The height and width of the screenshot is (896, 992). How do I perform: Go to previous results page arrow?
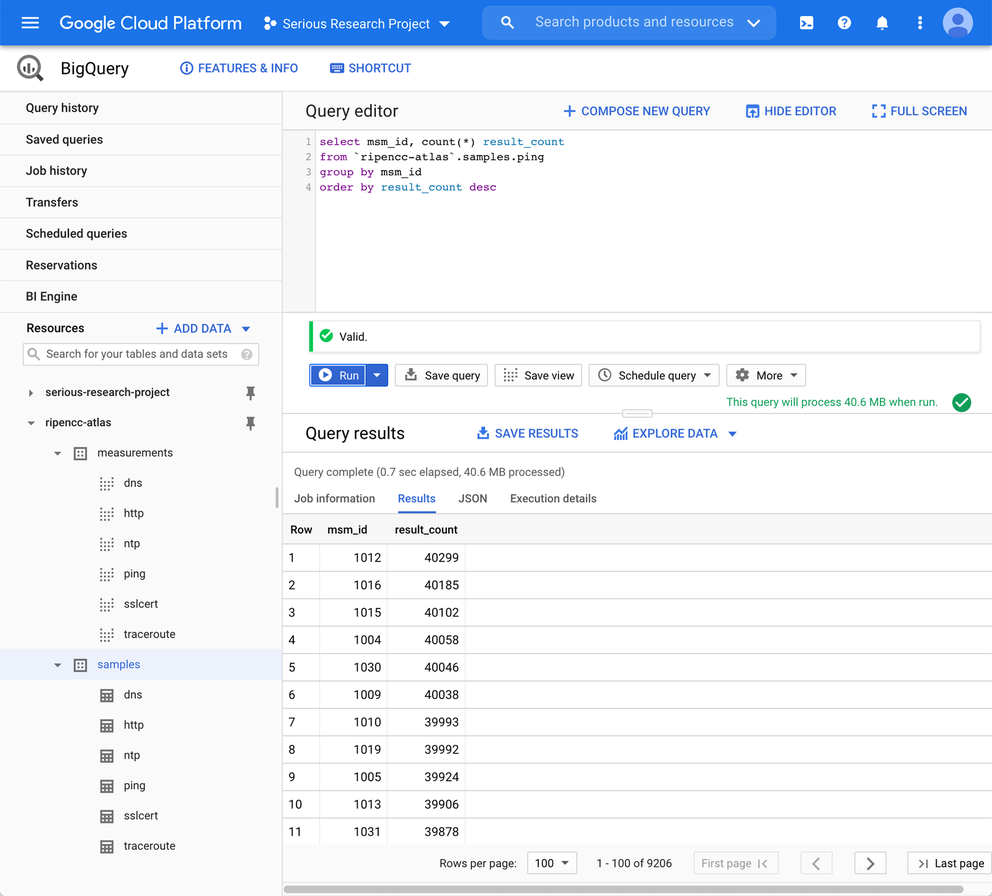[x=816, y=863]
